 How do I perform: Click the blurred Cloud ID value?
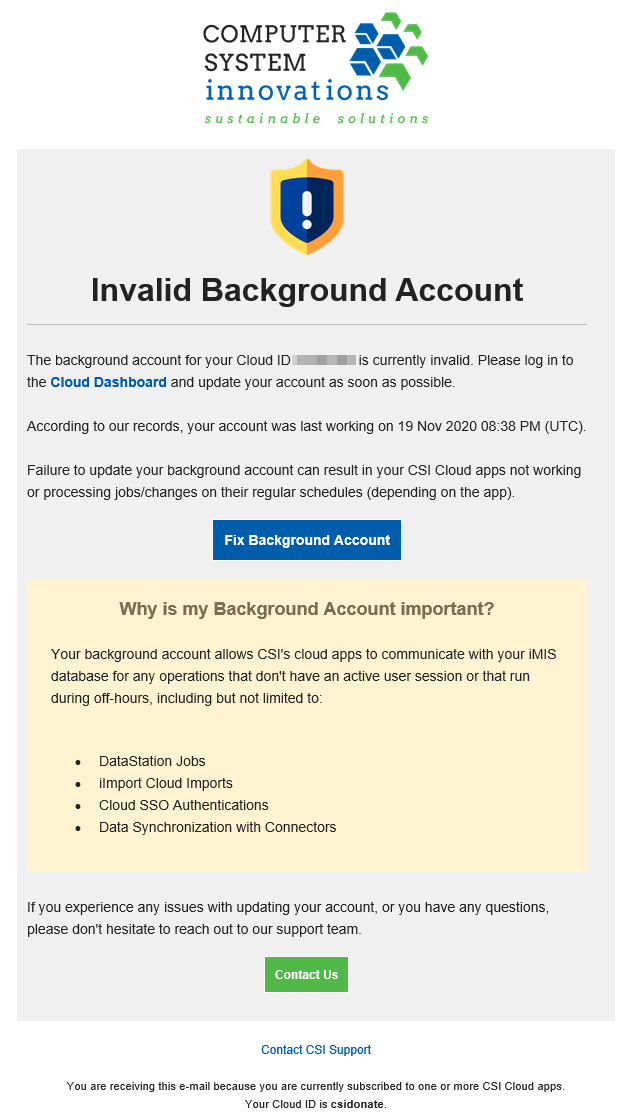click(325, 360)
